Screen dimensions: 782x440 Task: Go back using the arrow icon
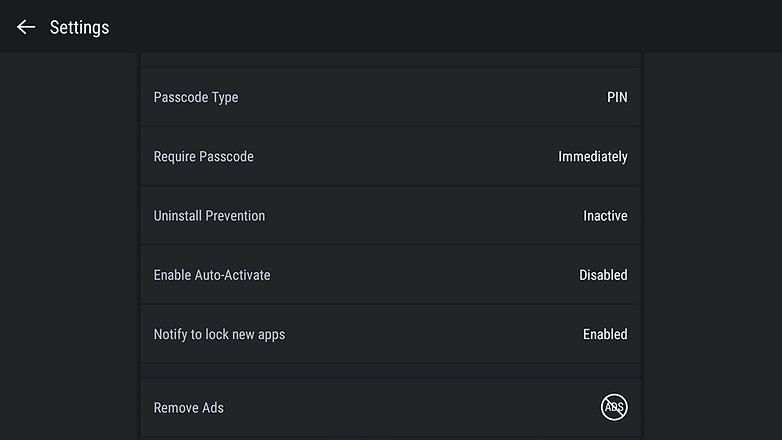[26, 27]
